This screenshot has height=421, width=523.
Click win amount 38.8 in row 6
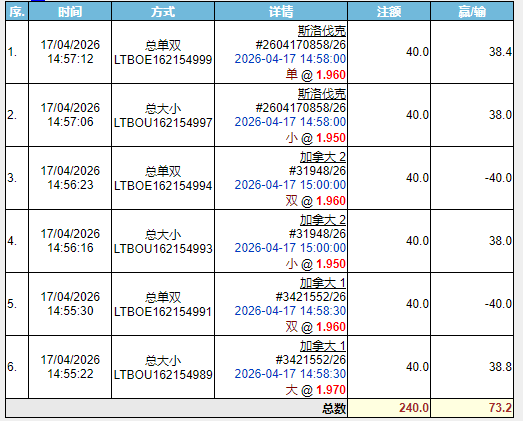500,367
